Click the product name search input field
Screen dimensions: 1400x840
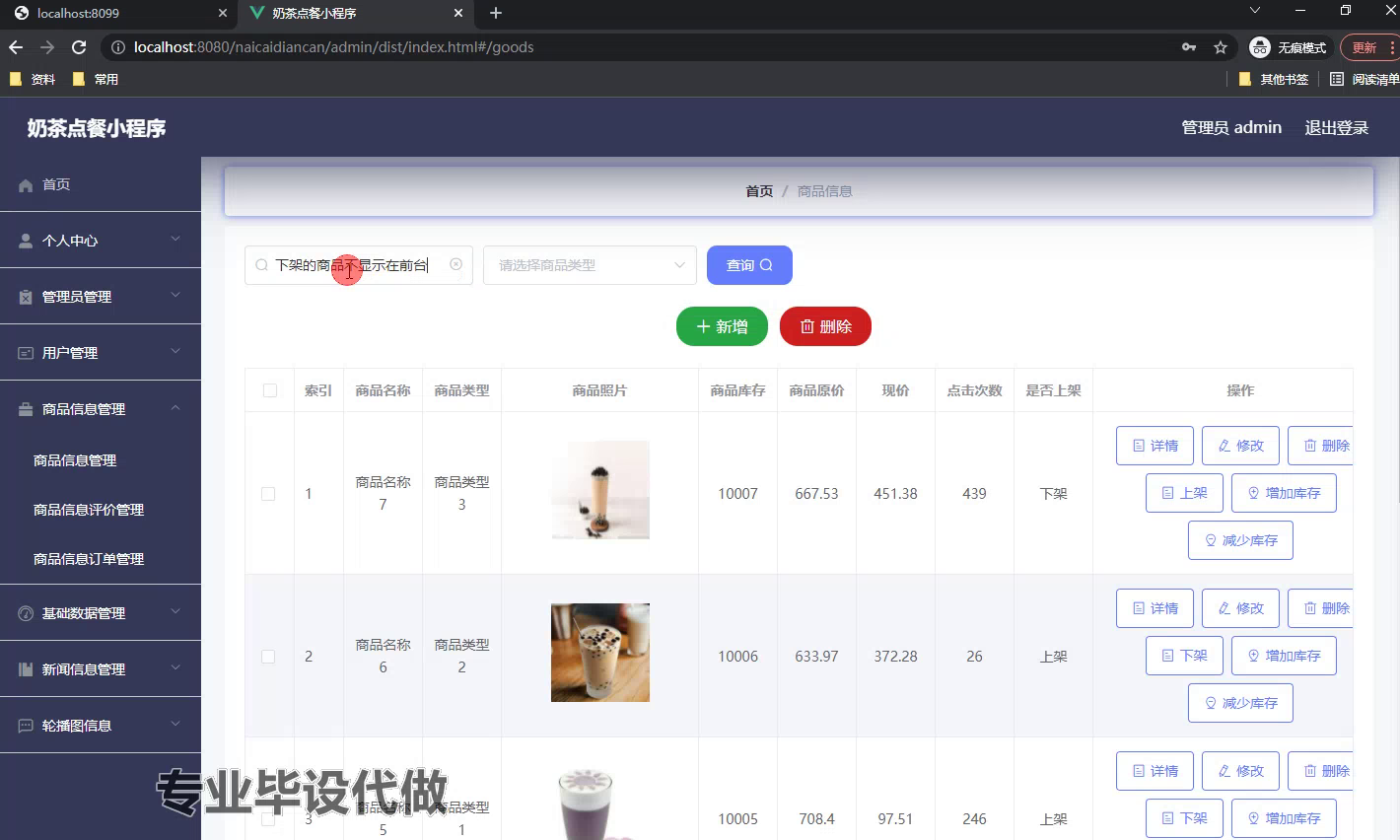pyautogui.click(x=359, y=265)
